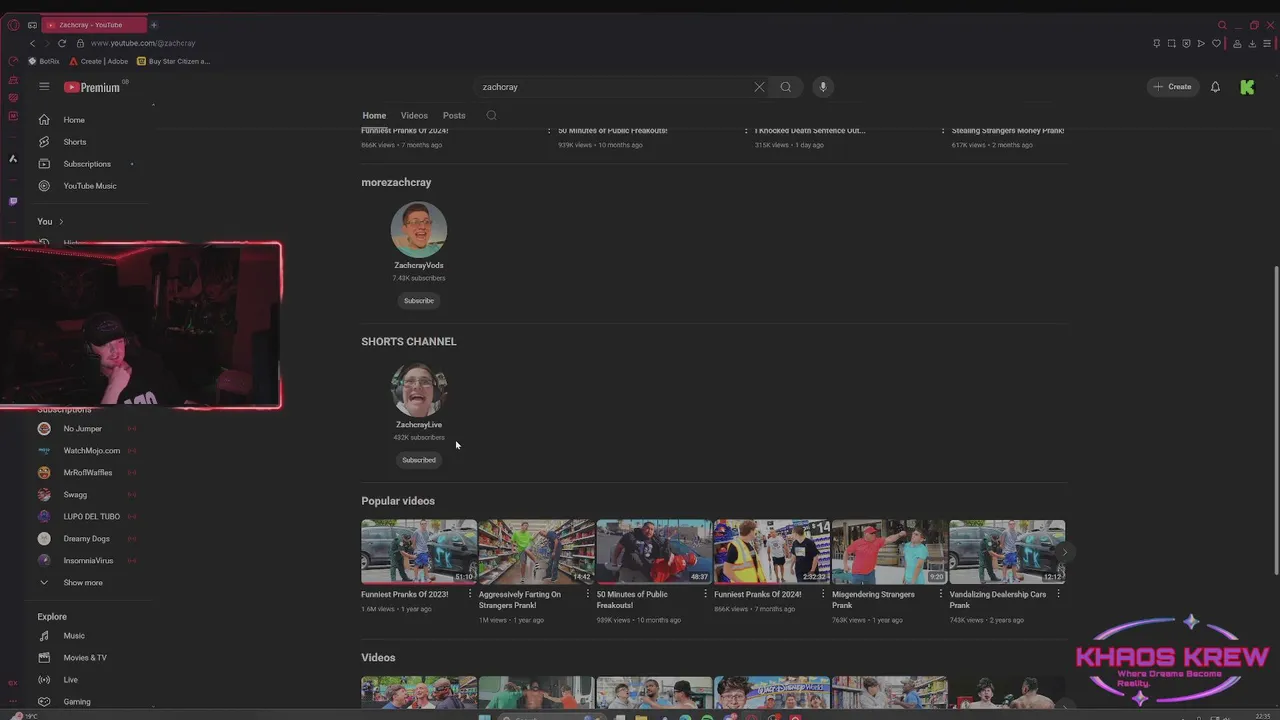
Task: Play the Aggressively Farting On Strangers thumbnail
Action: [x=536, y=551]
